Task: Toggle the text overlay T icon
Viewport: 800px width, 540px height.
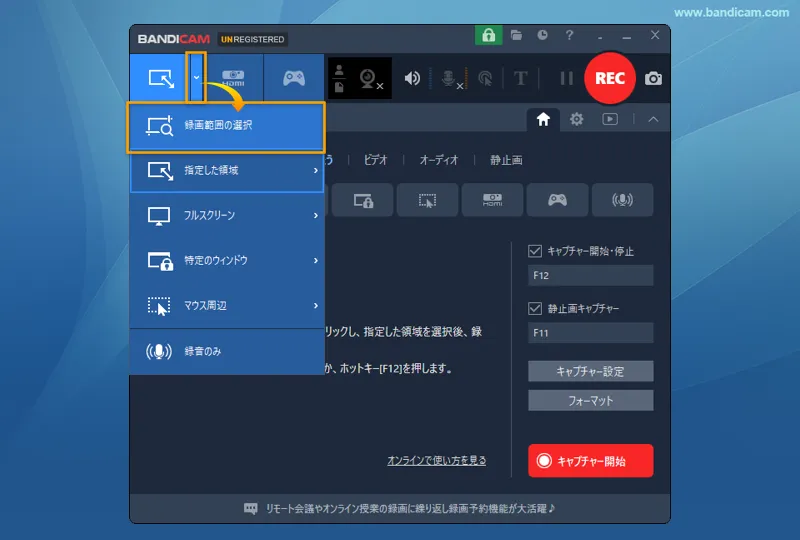Action: point(520,78)
